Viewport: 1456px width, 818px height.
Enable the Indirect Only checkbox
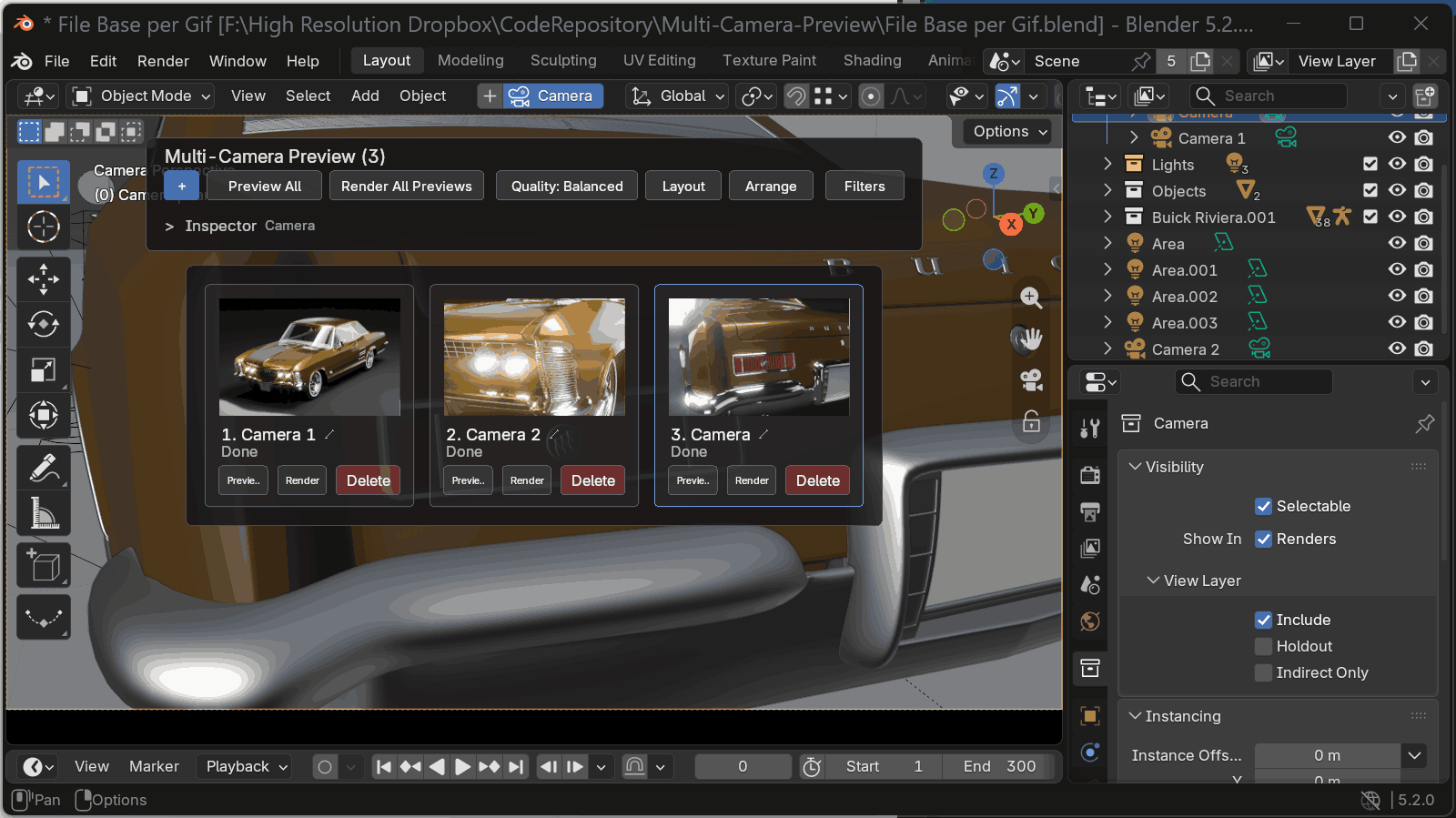[x=1263, y=672]
